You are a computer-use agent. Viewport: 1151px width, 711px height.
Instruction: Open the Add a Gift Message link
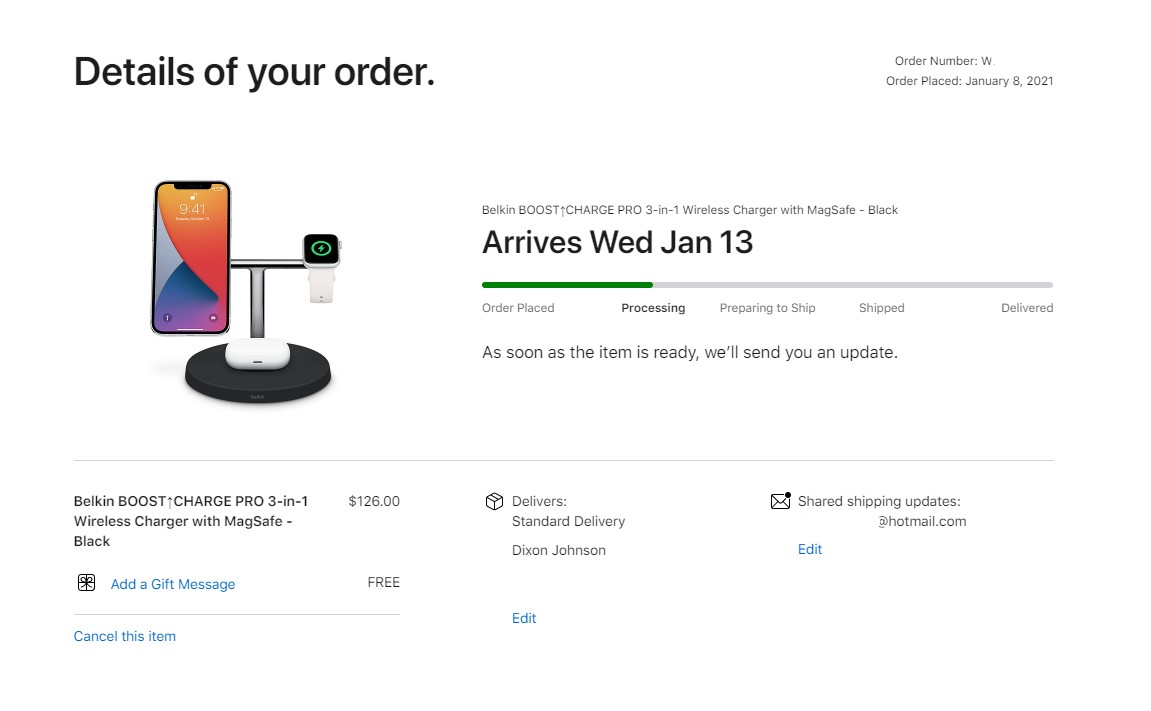(173, 584)
